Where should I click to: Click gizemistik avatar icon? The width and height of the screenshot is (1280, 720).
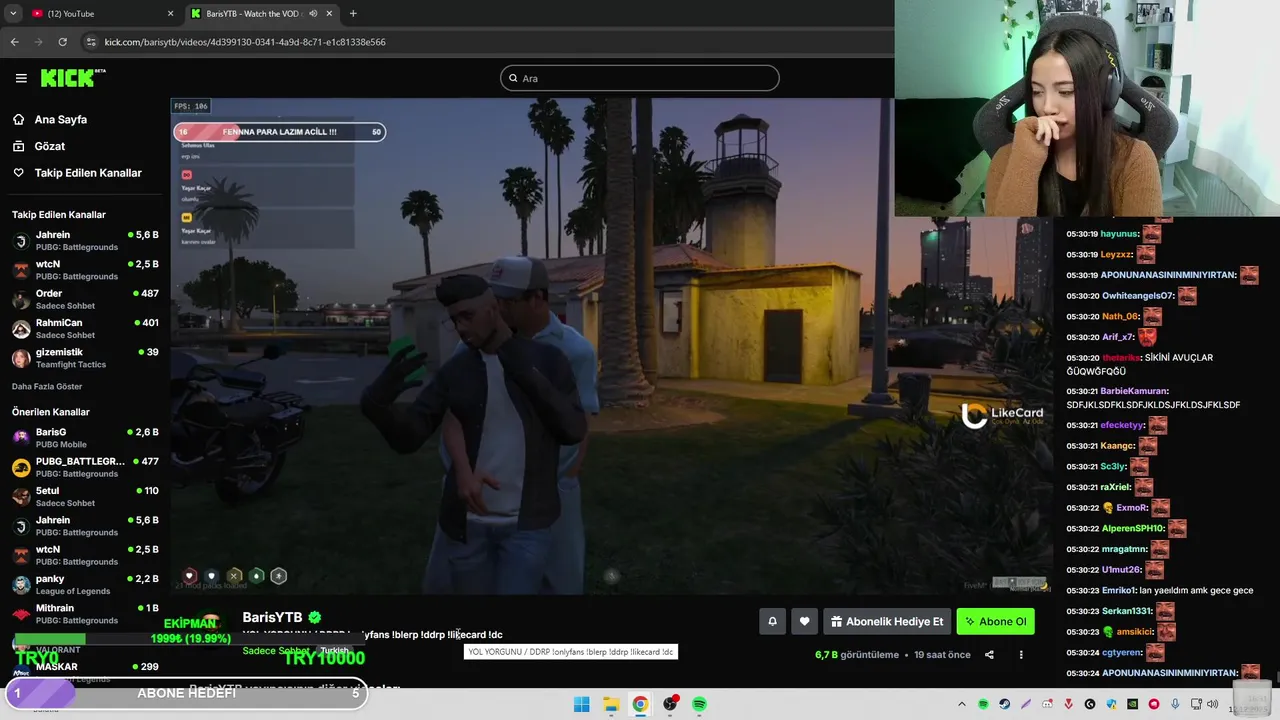coord(21,358)
